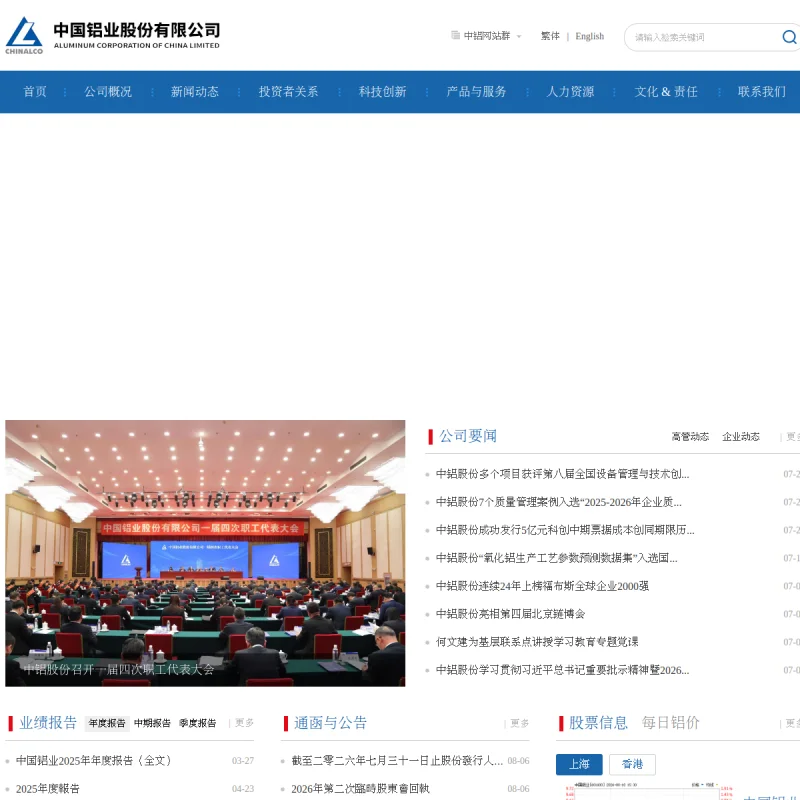Open news on 学习贯彻习近平总书记重要批示
Viewport: 800px width, 800px height.
(x=562, y=670)
